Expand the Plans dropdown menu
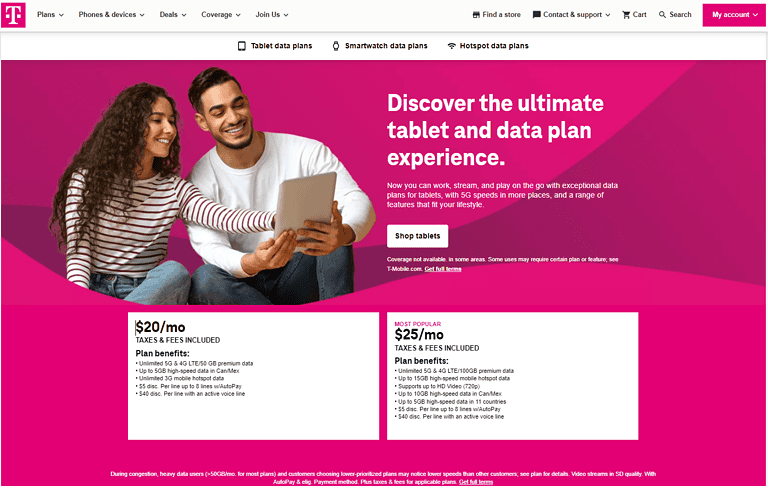This screenshot has height=486, width=768. click(50, 15)
